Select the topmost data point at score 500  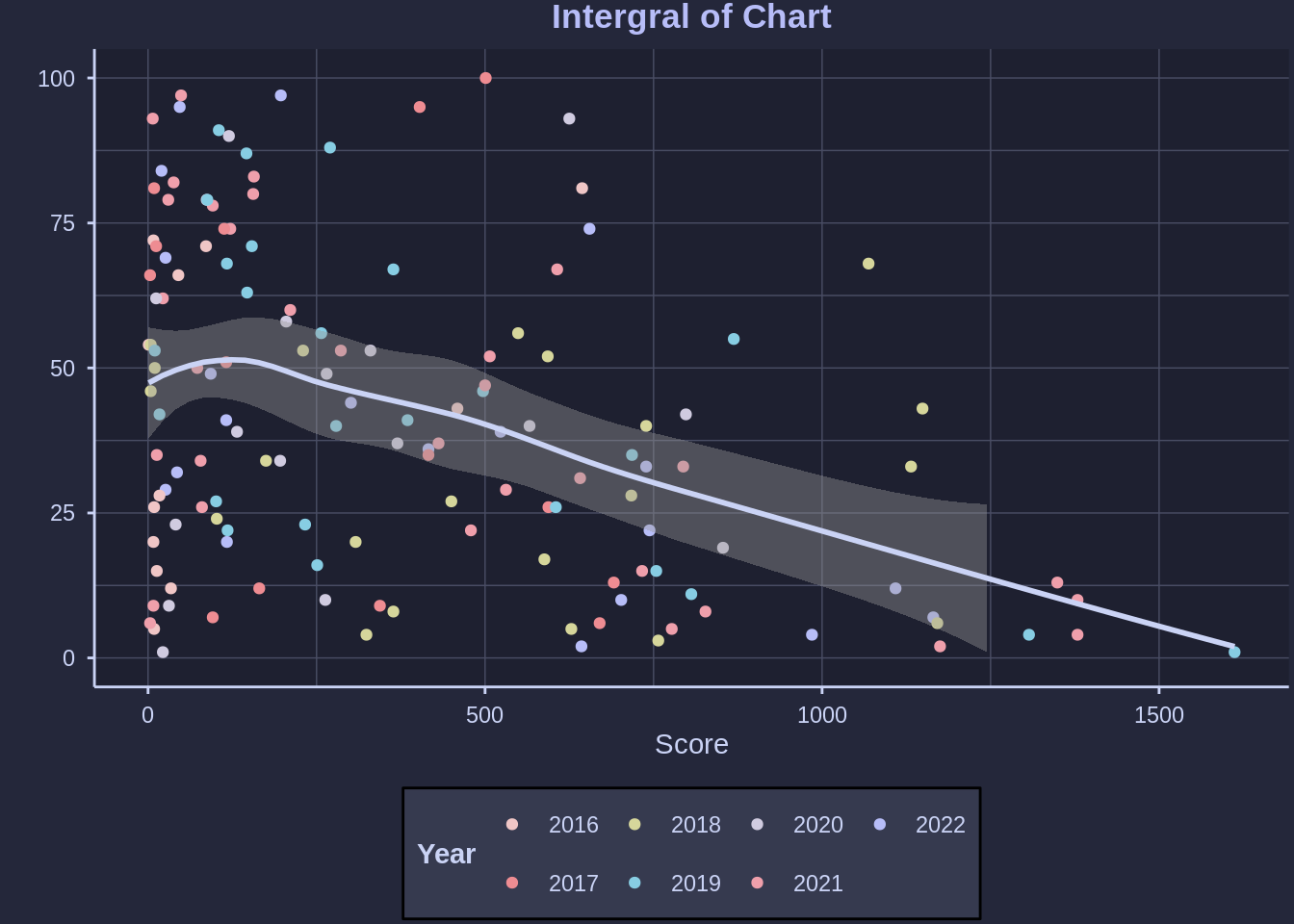pos(485,78)
